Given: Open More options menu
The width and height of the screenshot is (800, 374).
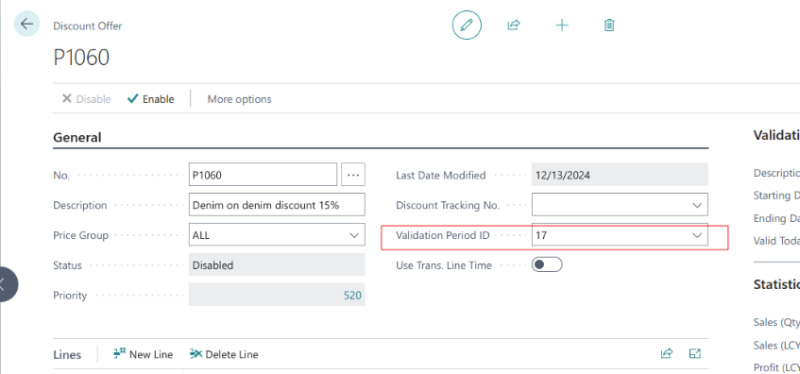Looking at the screenshot, I should pos(239,99).
